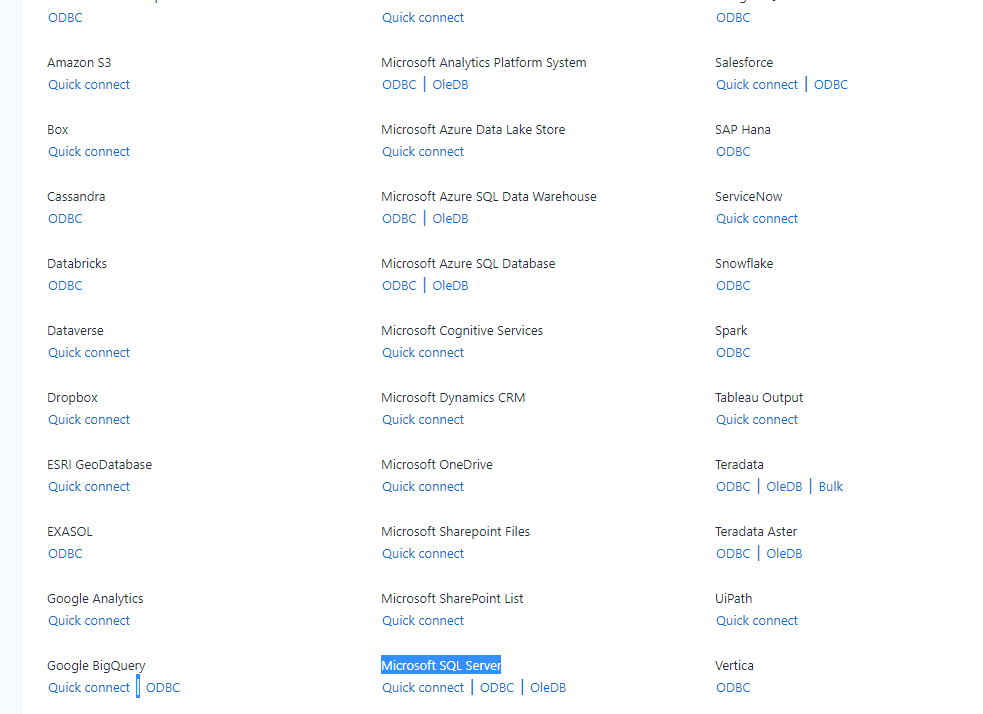The width and height of the screenshot is (983, 714).
Task: Quick connect to Microsoft Azure Data Lake Store
Action: [422, 151]
